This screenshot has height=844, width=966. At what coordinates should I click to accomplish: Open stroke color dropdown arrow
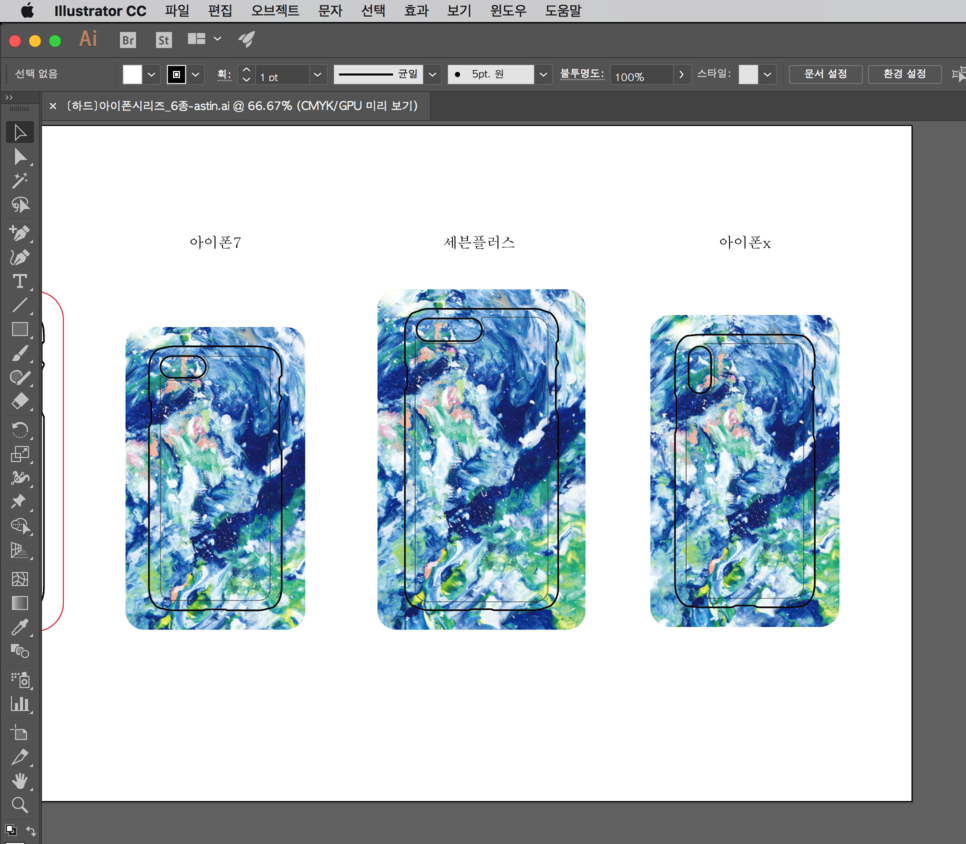(x=195, y=75)
